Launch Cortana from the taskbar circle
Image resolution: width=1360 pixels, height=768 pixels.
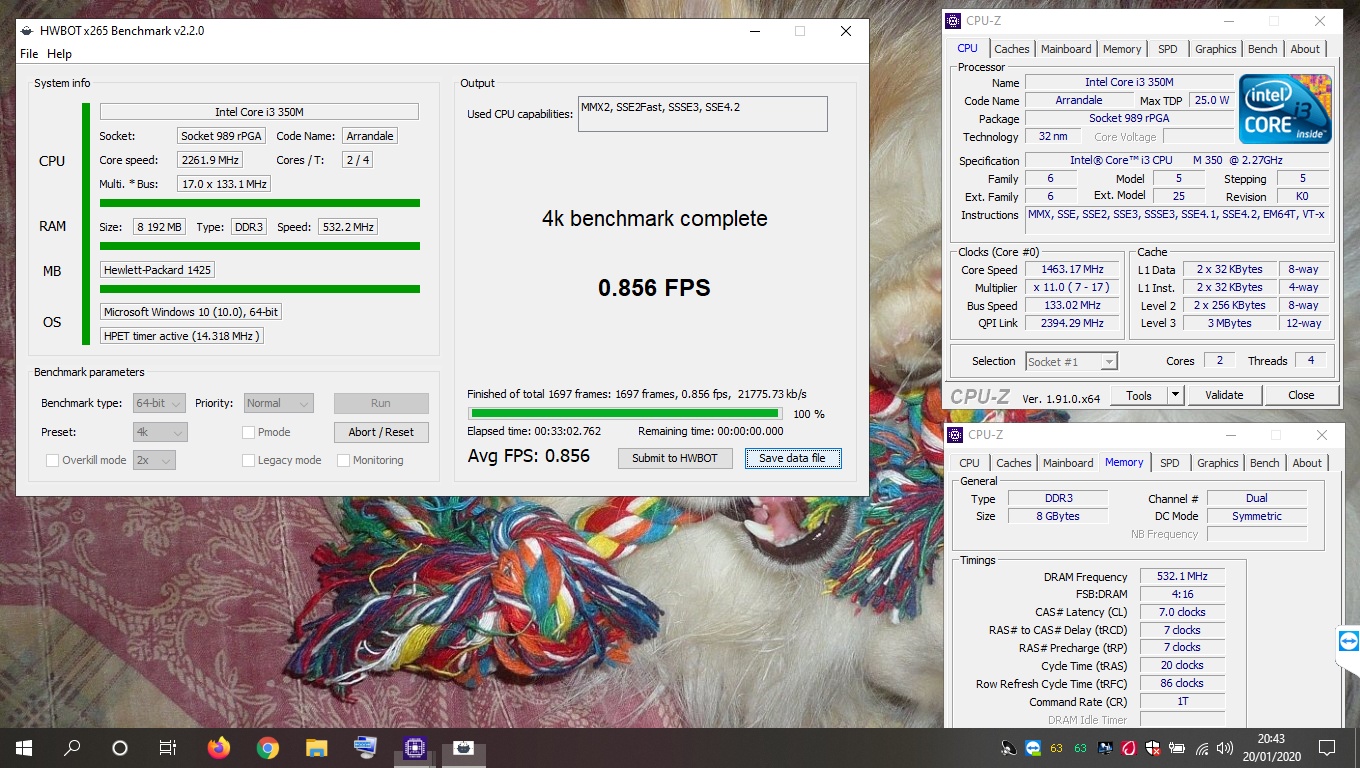120,747
